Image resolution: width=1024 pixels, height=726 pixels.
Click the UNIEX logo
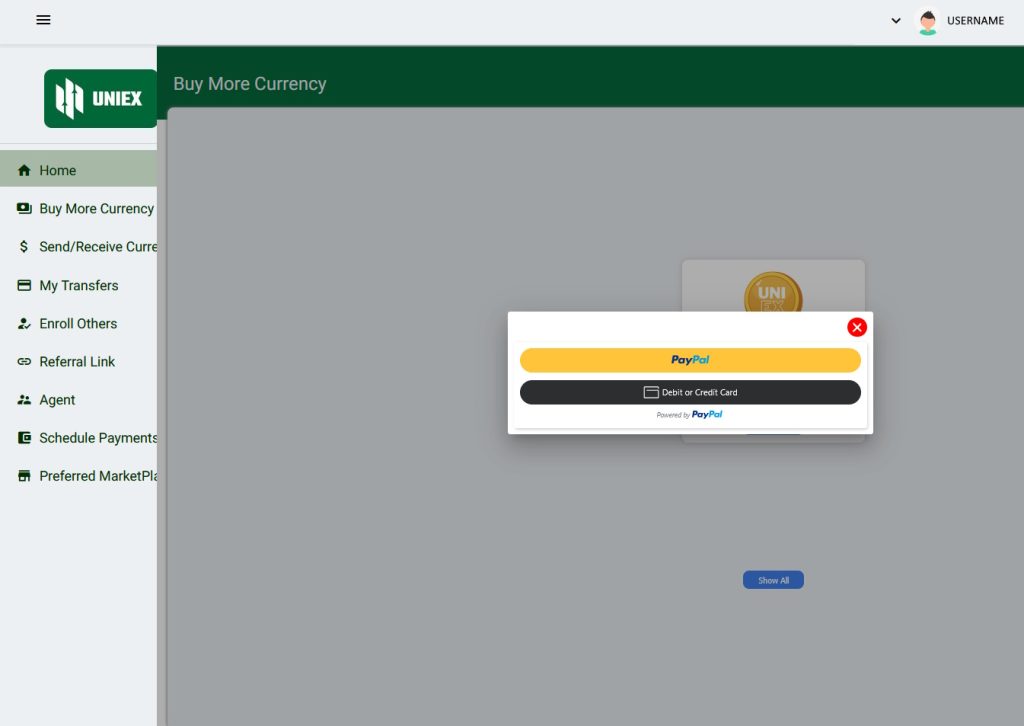pyautogui.click(x=100, y=99)
